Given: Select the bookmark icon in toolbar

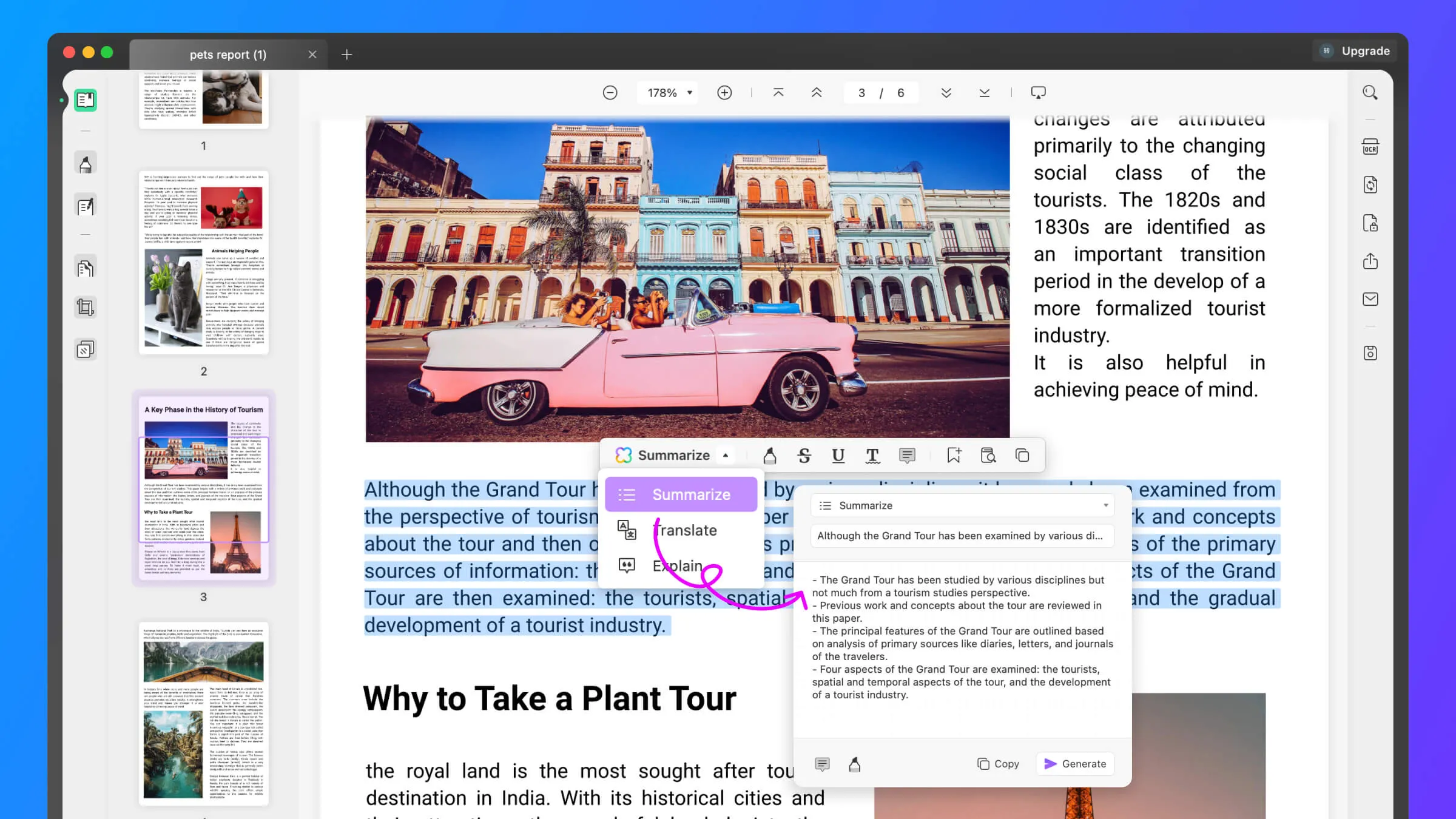Looking at the screenshot, I should [953, 455].
